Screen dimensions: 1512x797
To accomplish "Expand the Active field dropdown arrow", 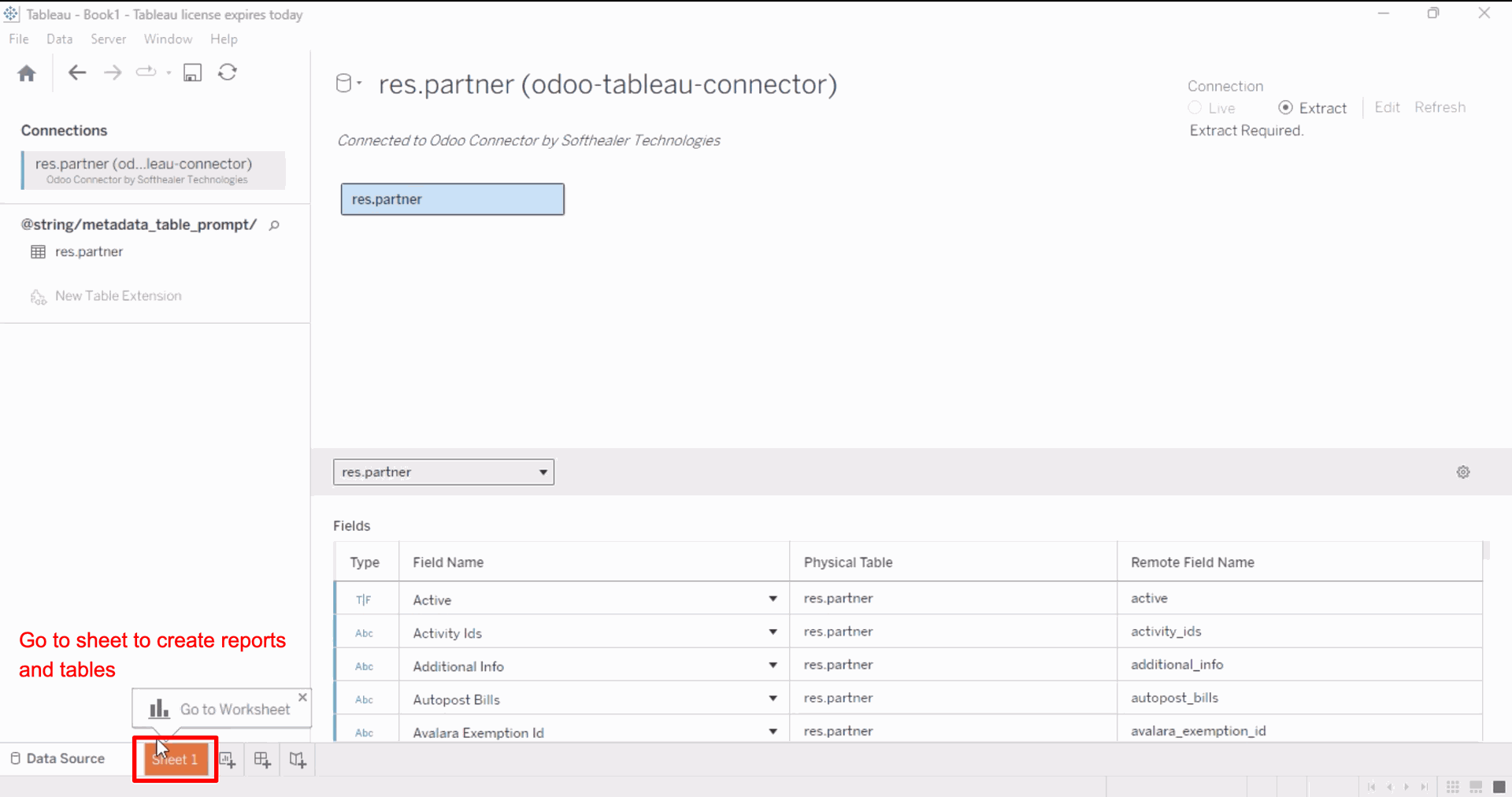I will tap(773, 599).
